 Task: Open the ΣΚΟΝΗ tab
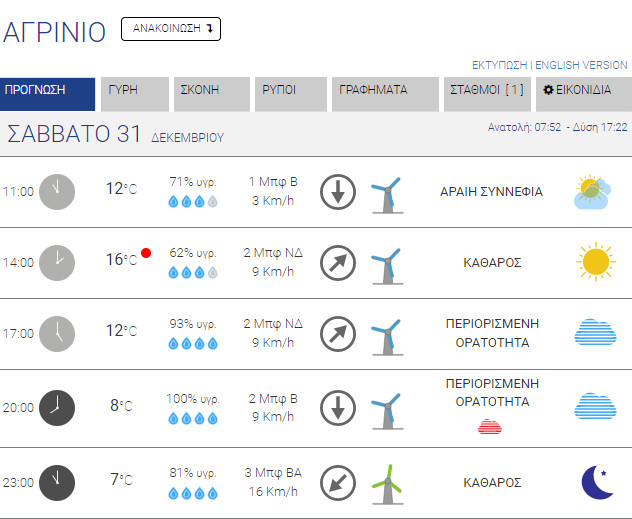(211, 90)
